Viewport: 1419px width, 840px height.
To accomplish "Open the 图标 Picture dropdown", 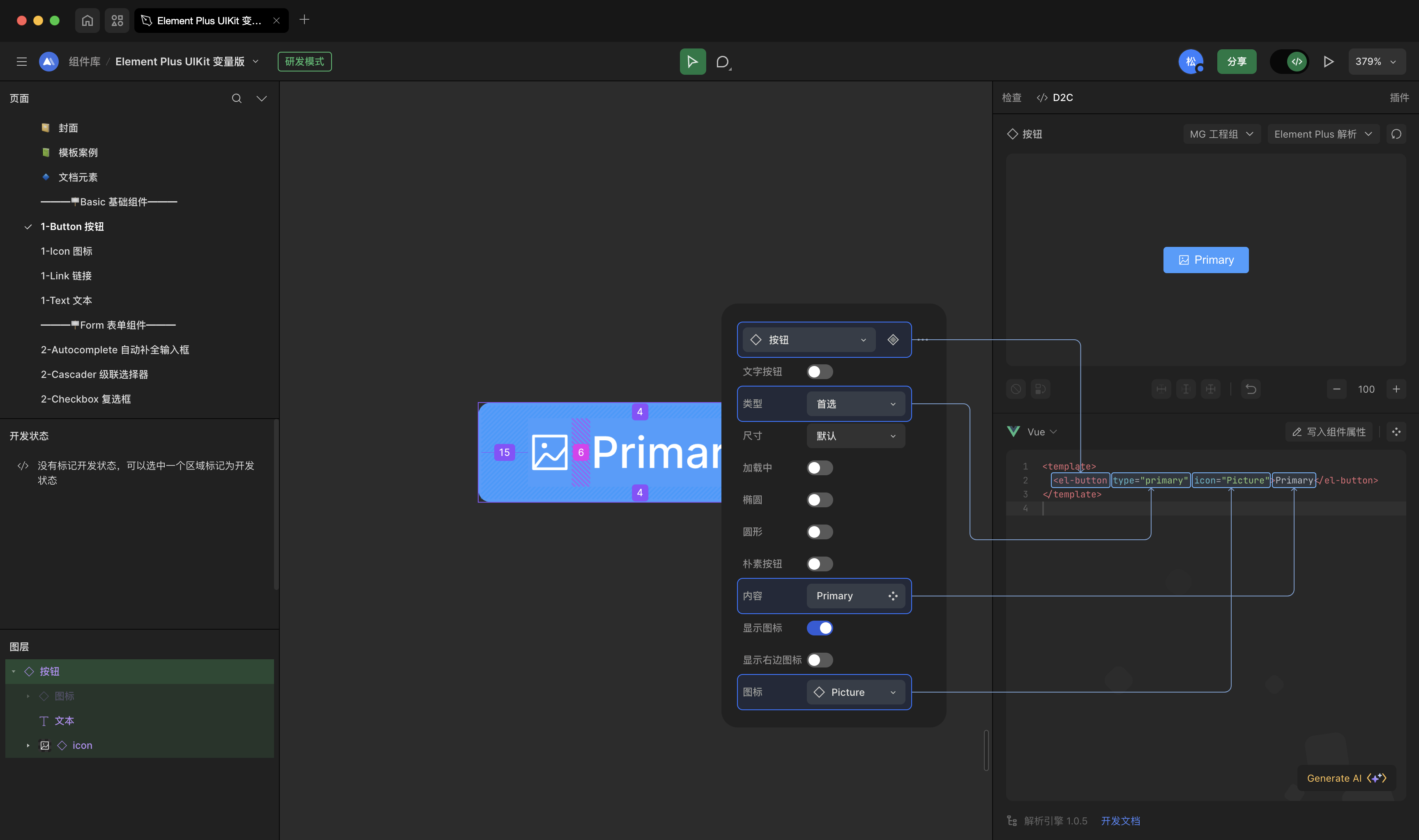I will coord(855,692).
